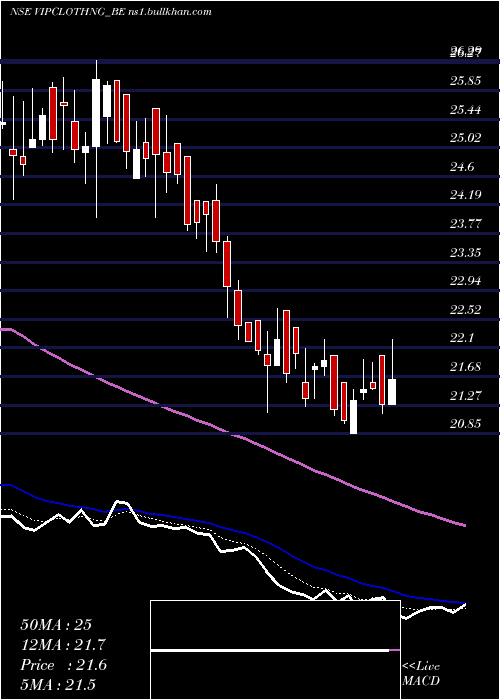500x700 pixels.
Task: Click the last white candlestick on the right
Action: [x=392, y=392]
